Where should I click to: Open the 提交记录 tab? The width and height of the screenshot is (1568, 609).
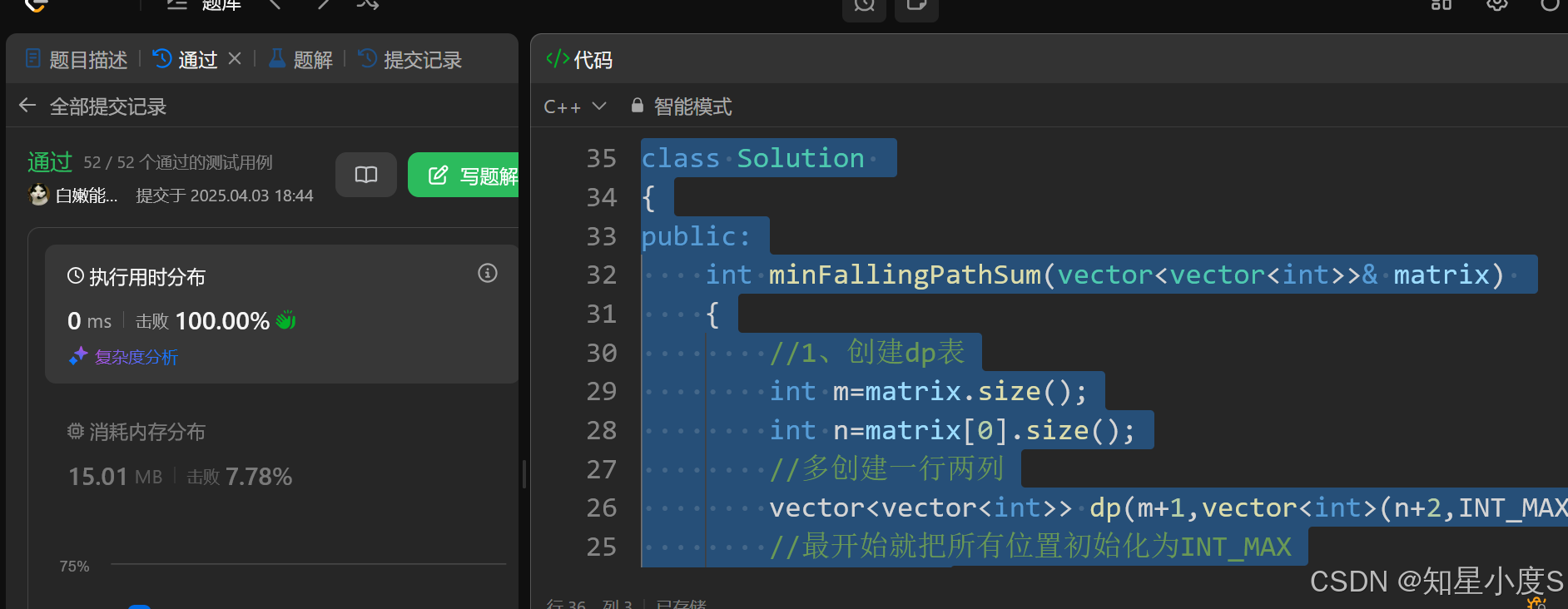[409, 59]
